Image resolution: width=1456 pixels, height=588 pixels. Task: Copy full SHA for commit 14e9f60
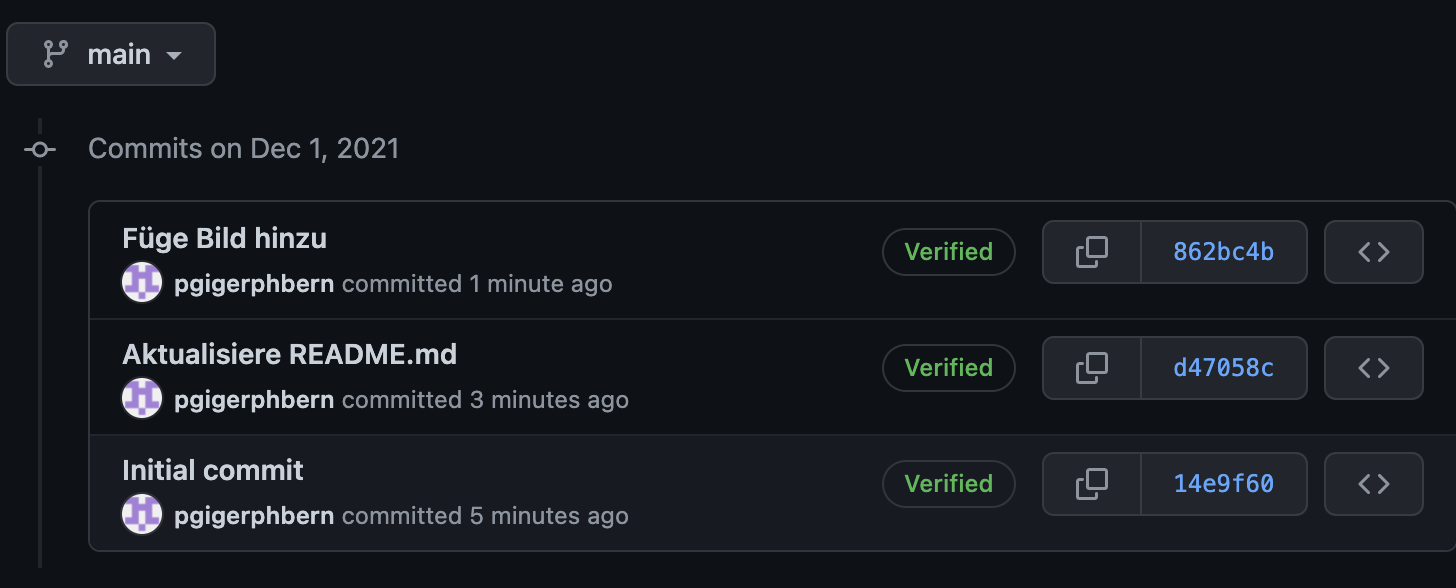tap(1091, 484)
